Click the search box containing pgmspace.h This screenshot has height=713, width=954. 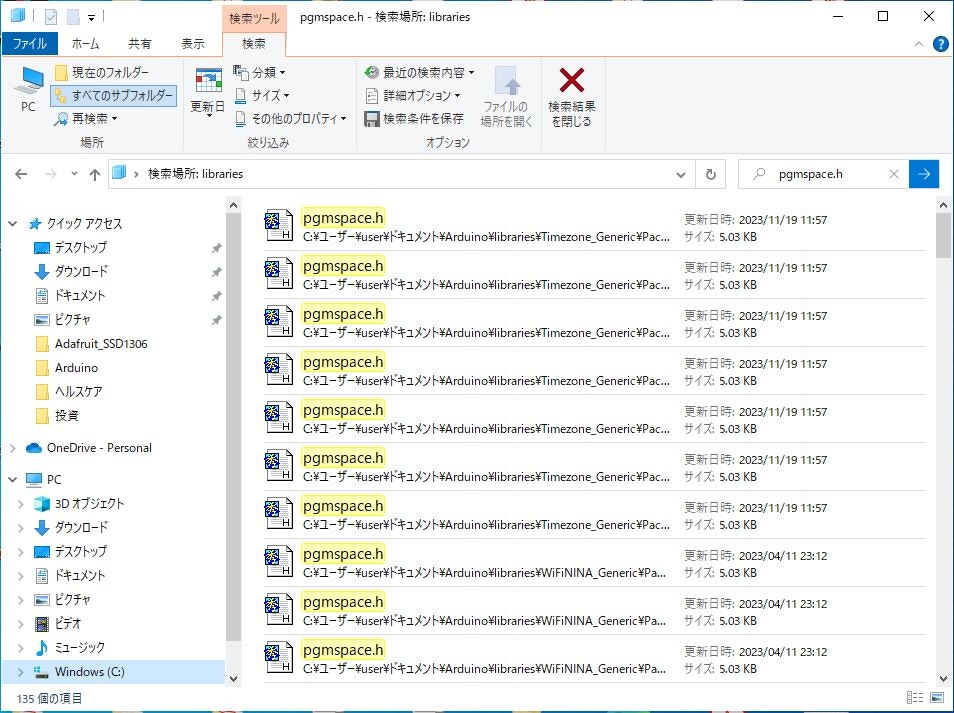823,174
